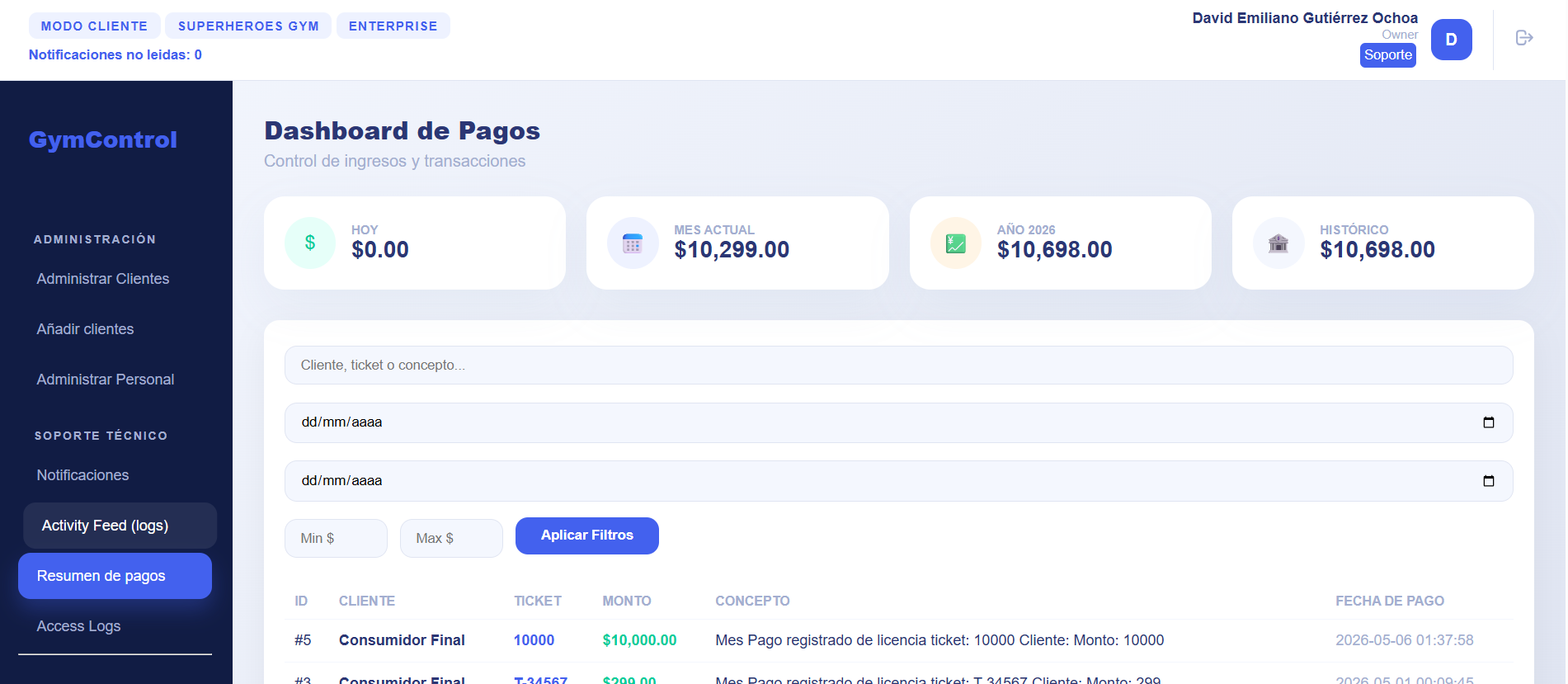Image resolution: width=1568 pixels, height=684 pixels.
Task: Open date picker icon of second date field
Action: click(1489, 481)
